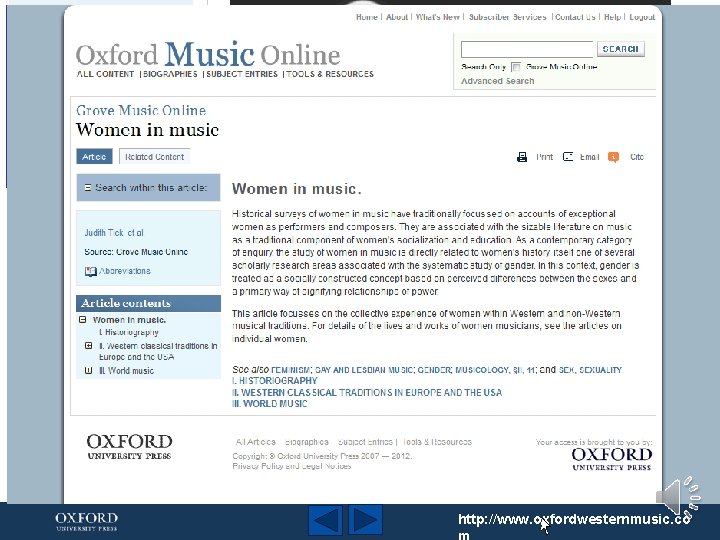720x540 pixels.
Task: Select II. Western classical traditions contents entry
Action: coord(158,351)
